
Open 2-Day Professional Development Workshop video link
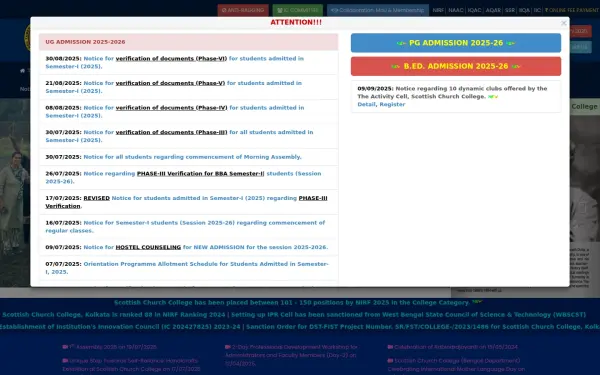pyautogui.click(x=291, y=355)
